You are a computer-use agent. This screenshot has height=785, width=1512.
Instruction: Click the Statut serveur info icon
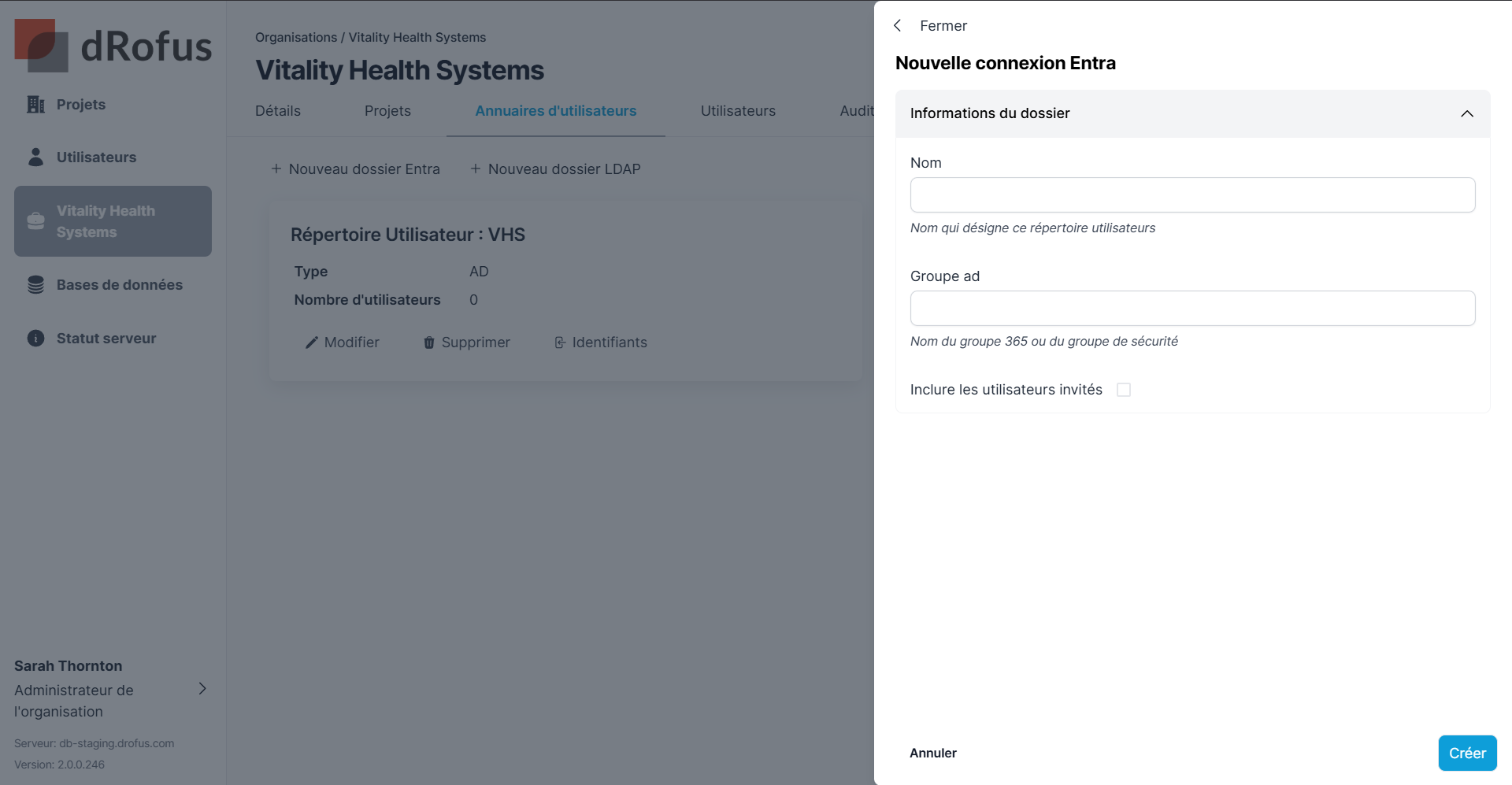tap(35, 339)
